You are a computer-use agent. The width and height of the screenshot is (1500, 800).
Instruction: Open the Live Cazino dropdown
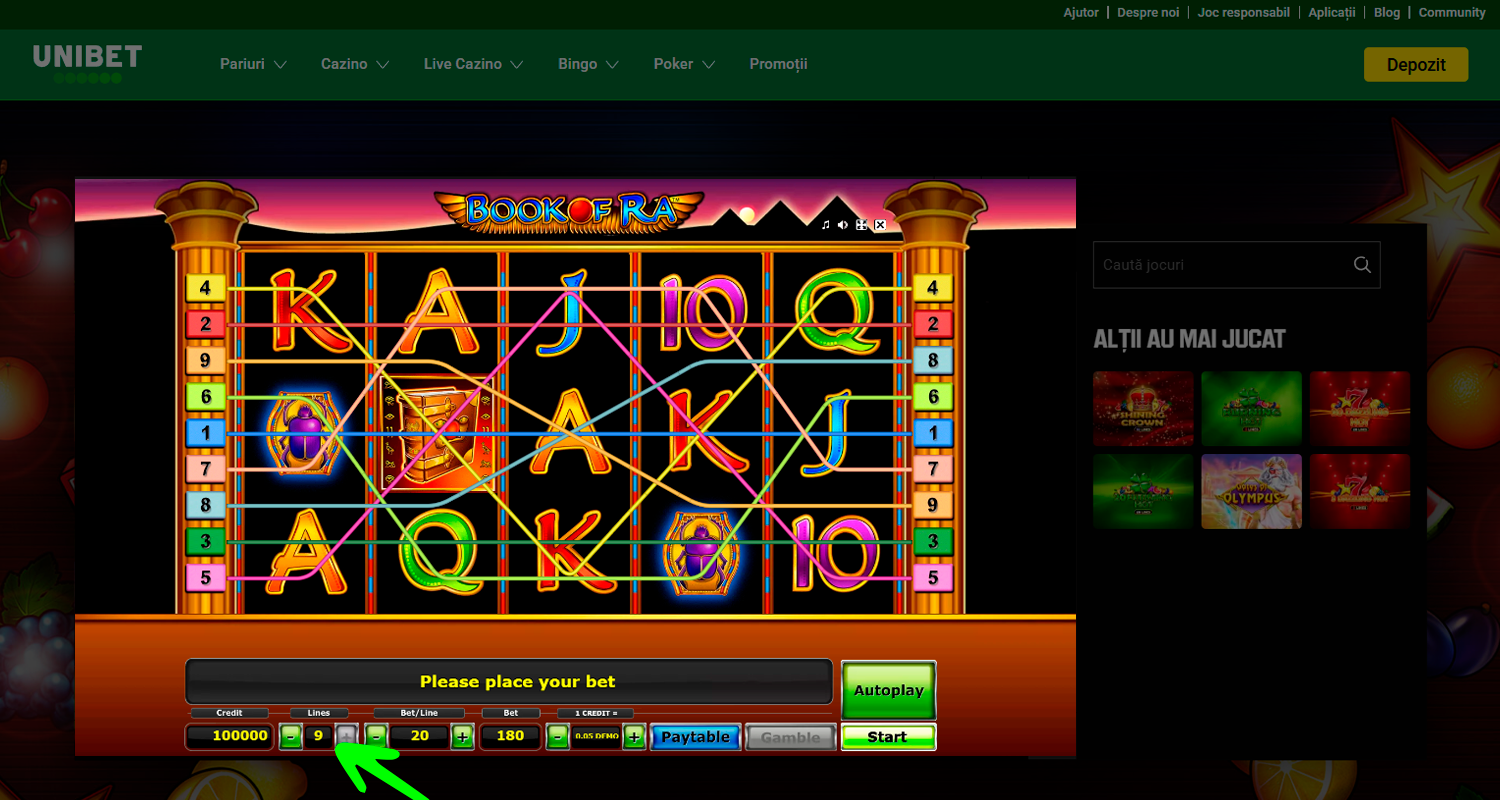(473, 64)
